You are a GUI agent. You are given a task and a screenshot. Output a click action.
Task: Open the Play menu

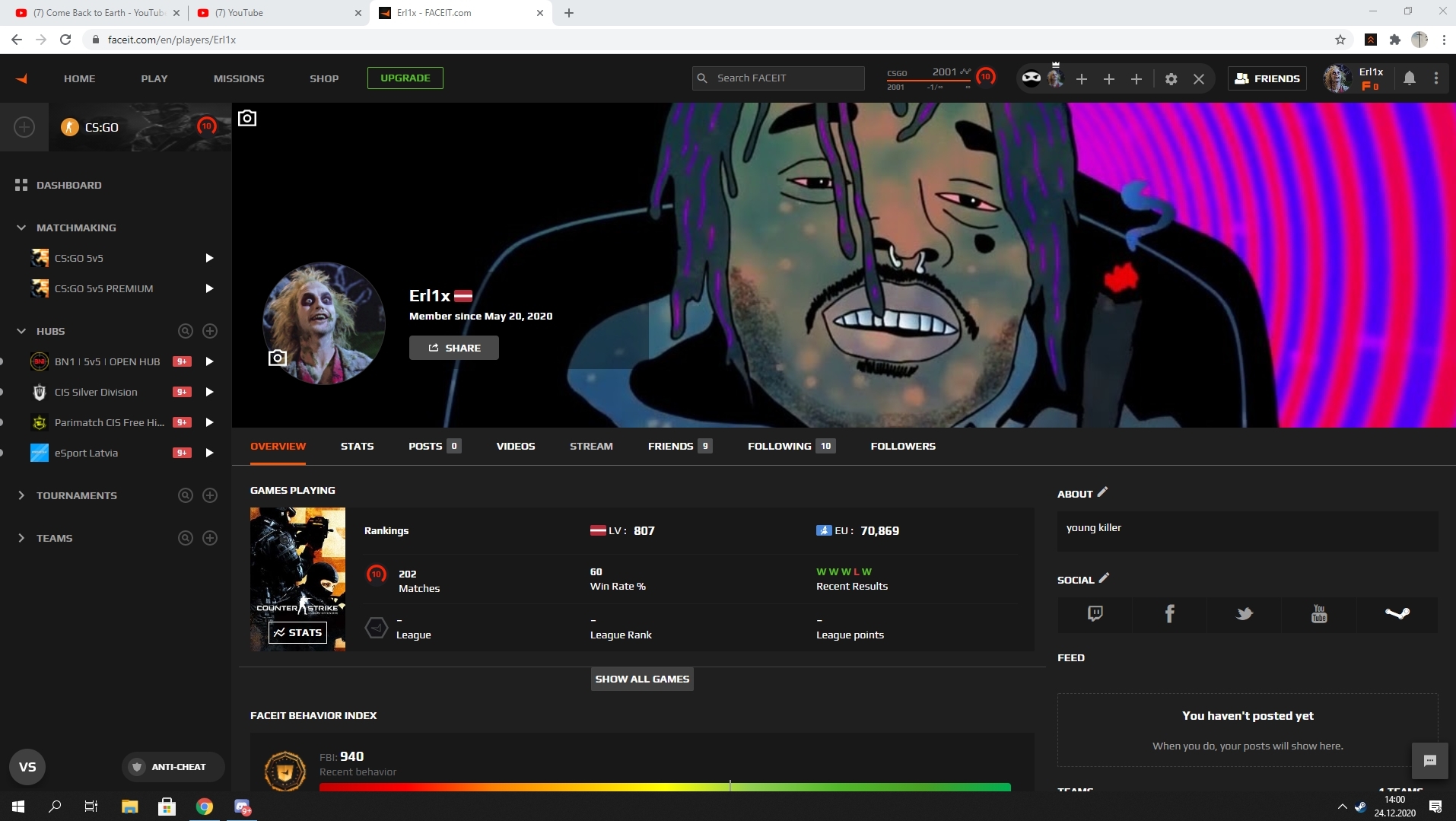coord(154,78)
